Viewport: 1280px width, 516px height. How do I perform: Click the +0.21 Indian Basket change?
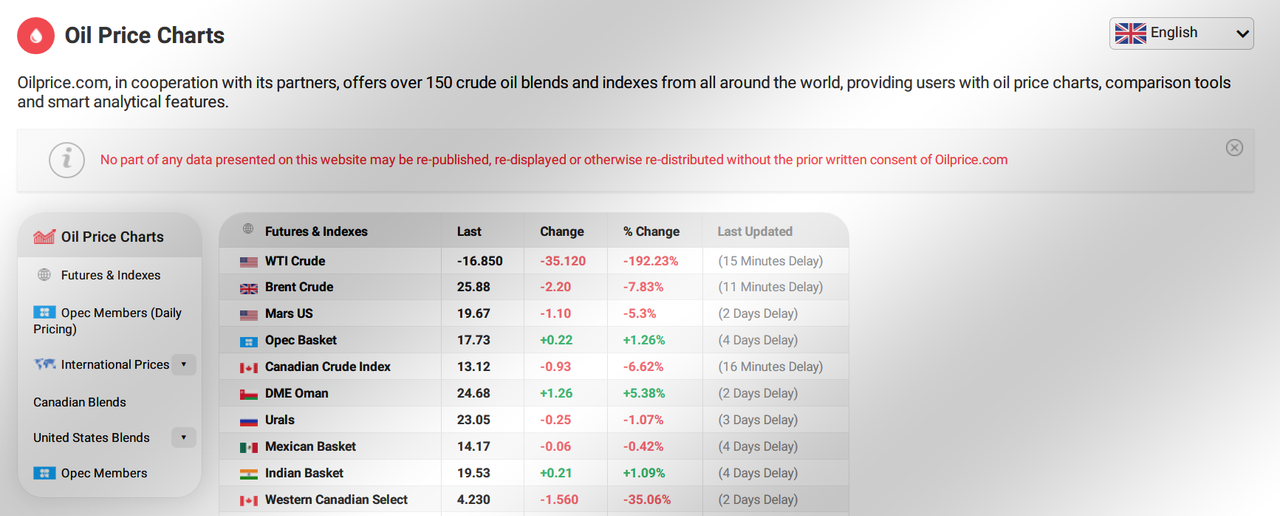(x=556, y=473)
